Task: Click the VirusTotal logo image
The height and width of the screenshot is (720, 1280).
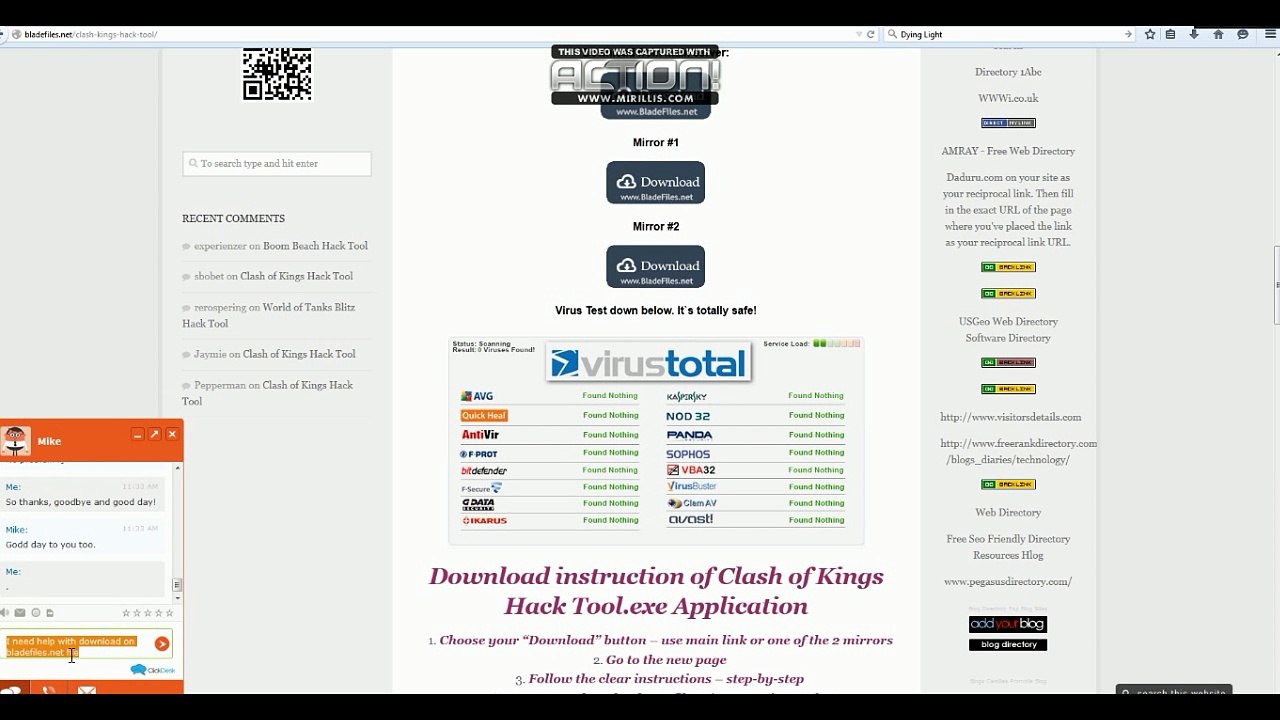Action: (649, 363)
